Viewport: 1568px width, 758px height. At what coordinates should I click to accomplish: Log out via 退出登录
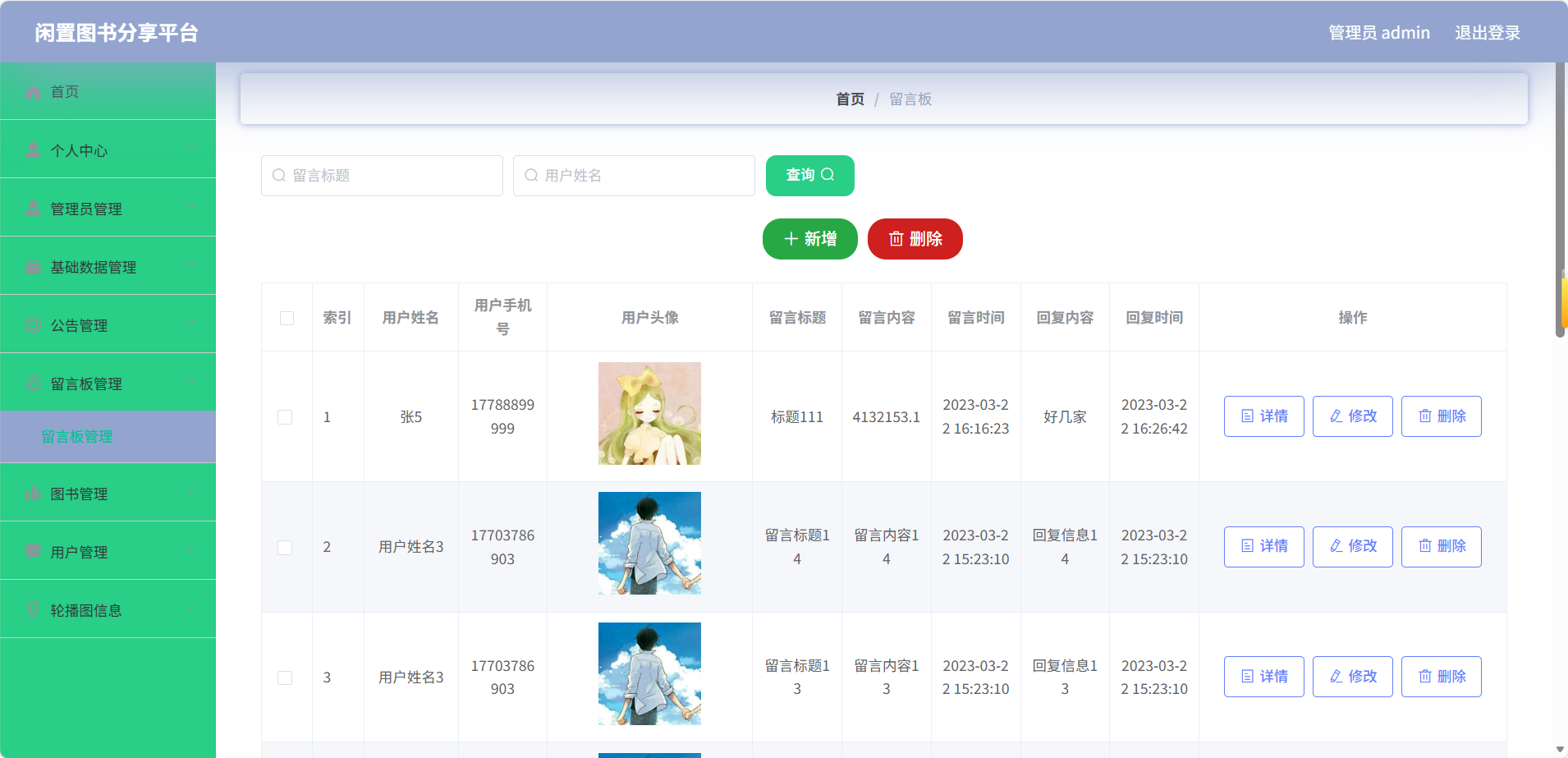click(1488, 33)
